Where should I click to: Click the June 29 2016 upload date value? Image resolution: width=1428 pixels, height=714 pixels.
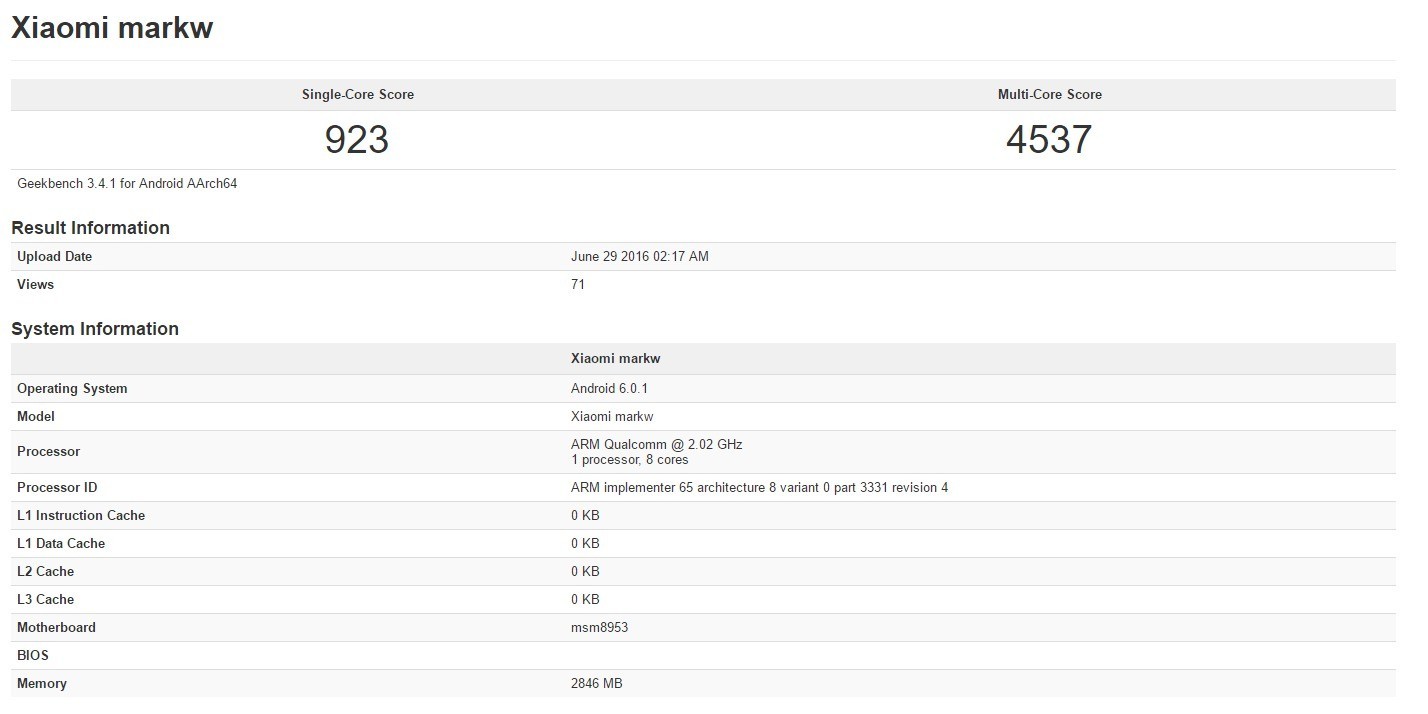pos(639,257)
